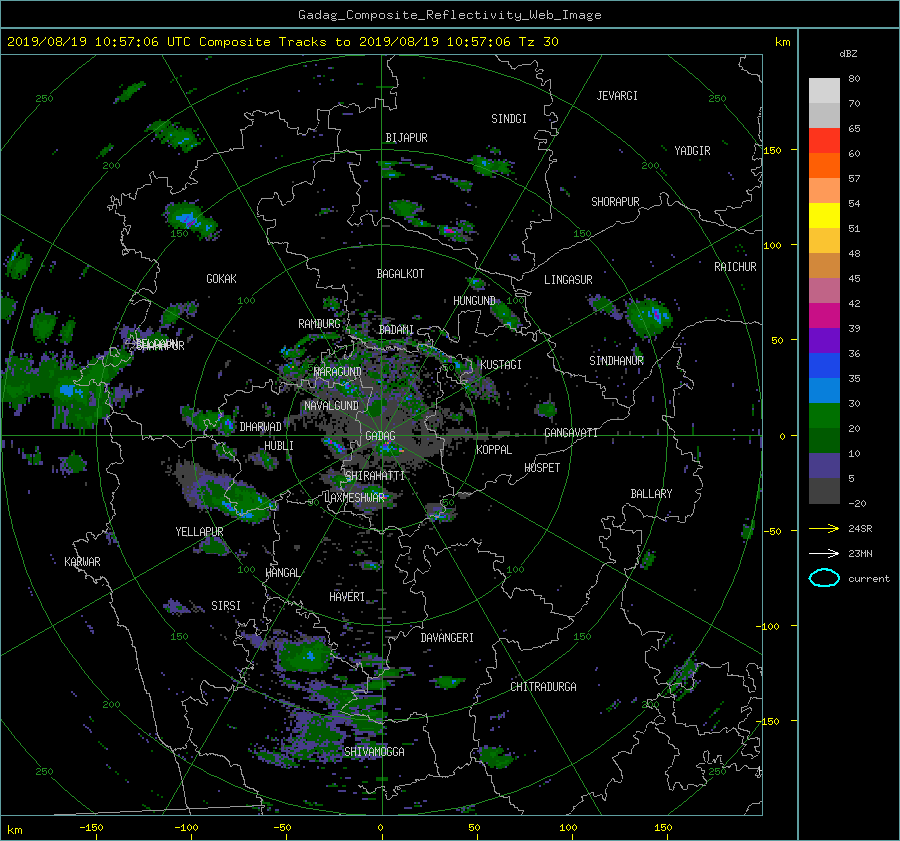Select the red 60-65 dBZ color swatch
Image resolution: width=900 pixels, height=841 pixels.
824,141
